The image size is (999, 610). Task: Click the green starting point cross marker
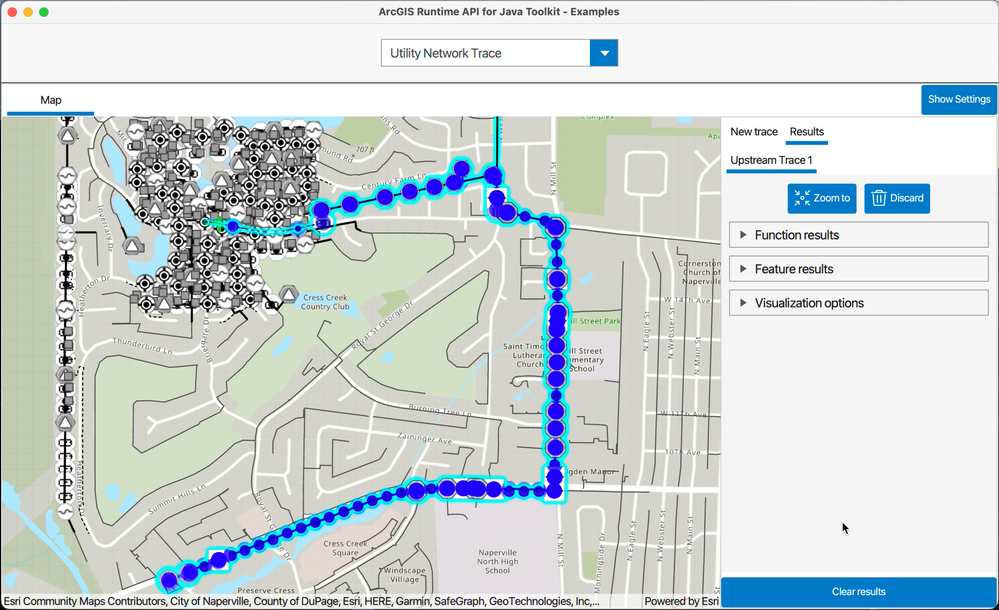(219, 223)
